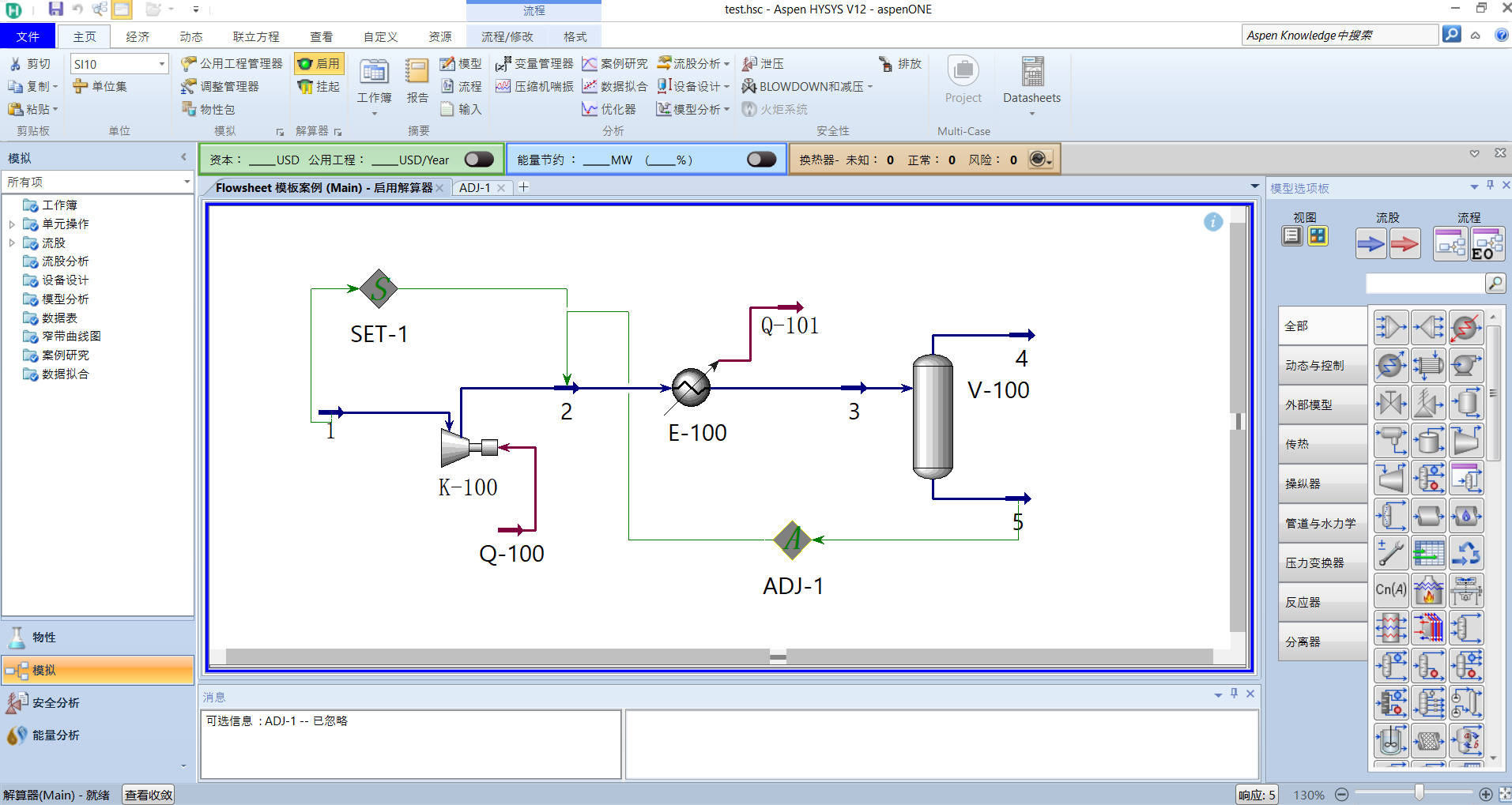The image size is (1512, 805).
Task: Click the zoom out minus button
Action: tap(1341, 795)
